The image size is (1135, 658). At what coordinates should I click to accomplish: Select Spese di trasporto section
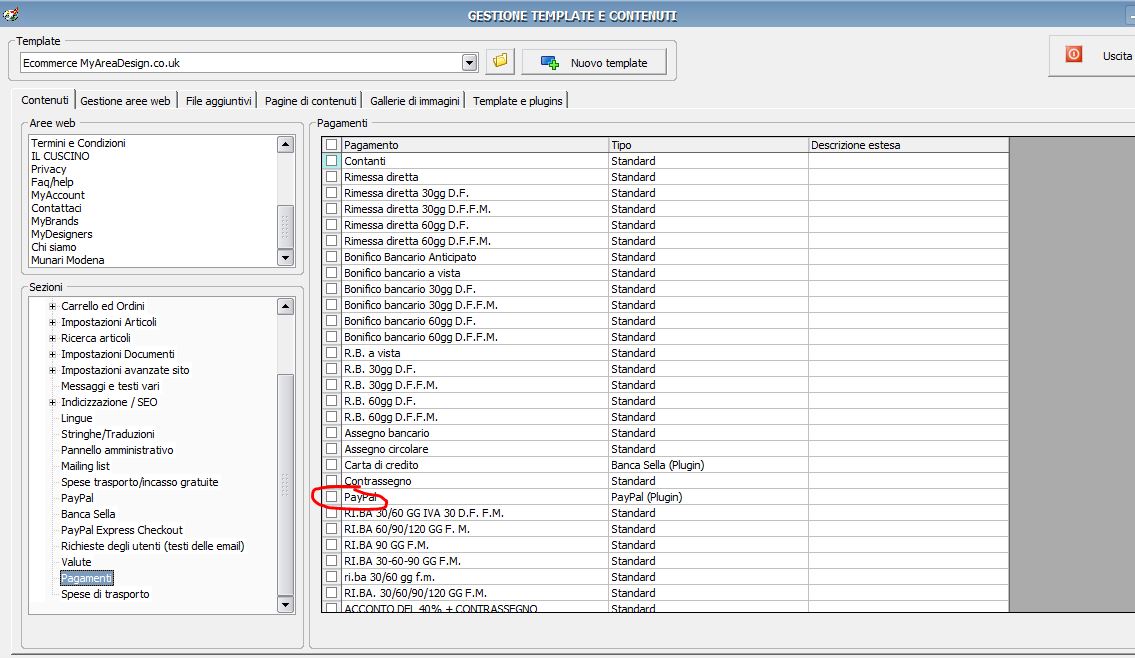coord(105,594)
